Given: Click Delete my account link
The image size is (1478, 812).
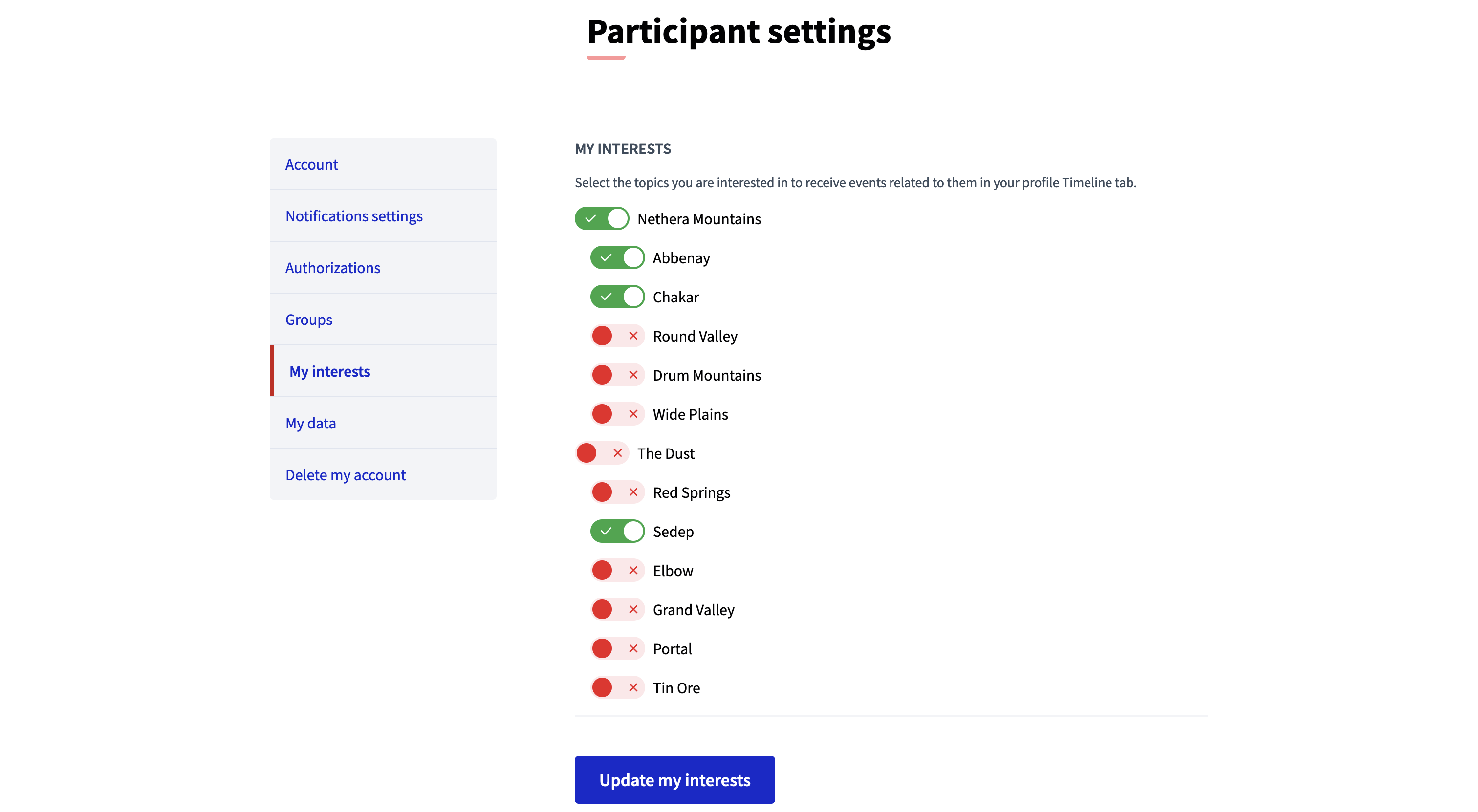Looking at the screenshot, I should (345, 473).
